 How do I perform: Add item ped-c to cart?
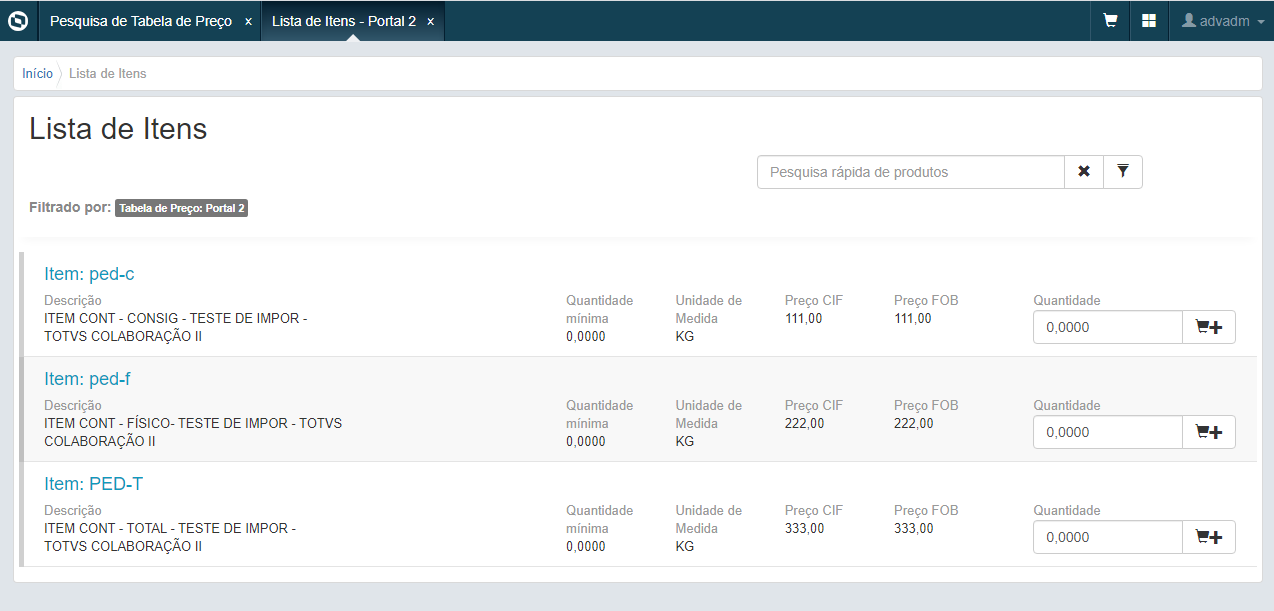(x=1209, y=327)
